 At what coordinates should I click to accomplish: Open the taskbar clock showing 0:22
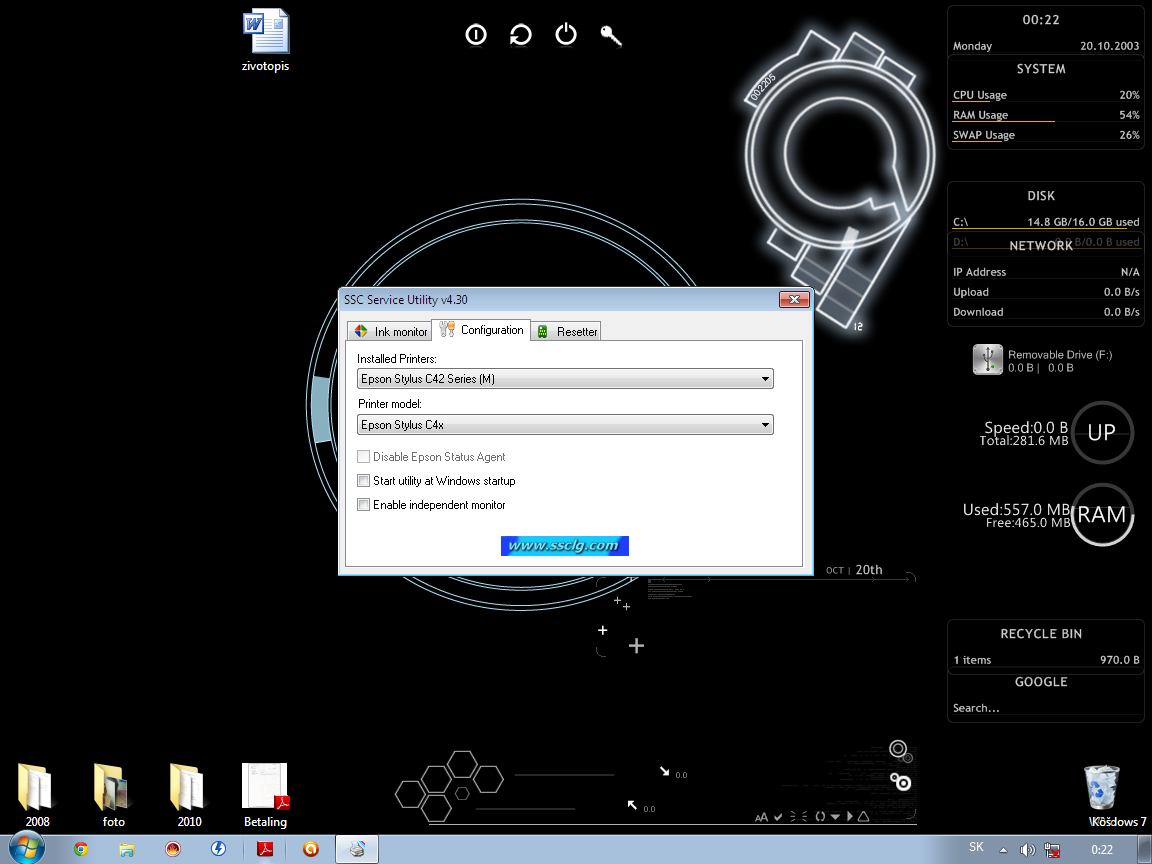1101,850
